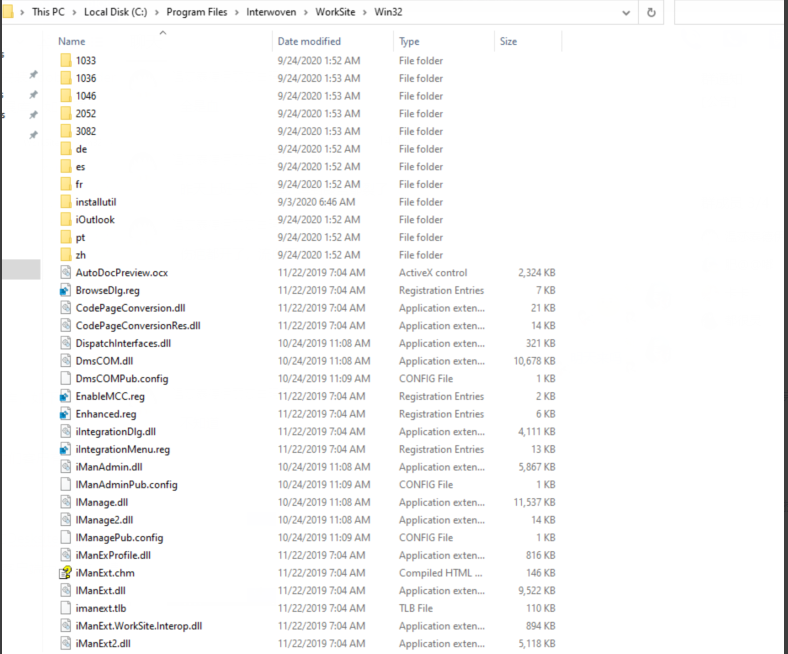Sort by Size column header
This screenshot has width=788, height=654.
[x=508, y=41]
